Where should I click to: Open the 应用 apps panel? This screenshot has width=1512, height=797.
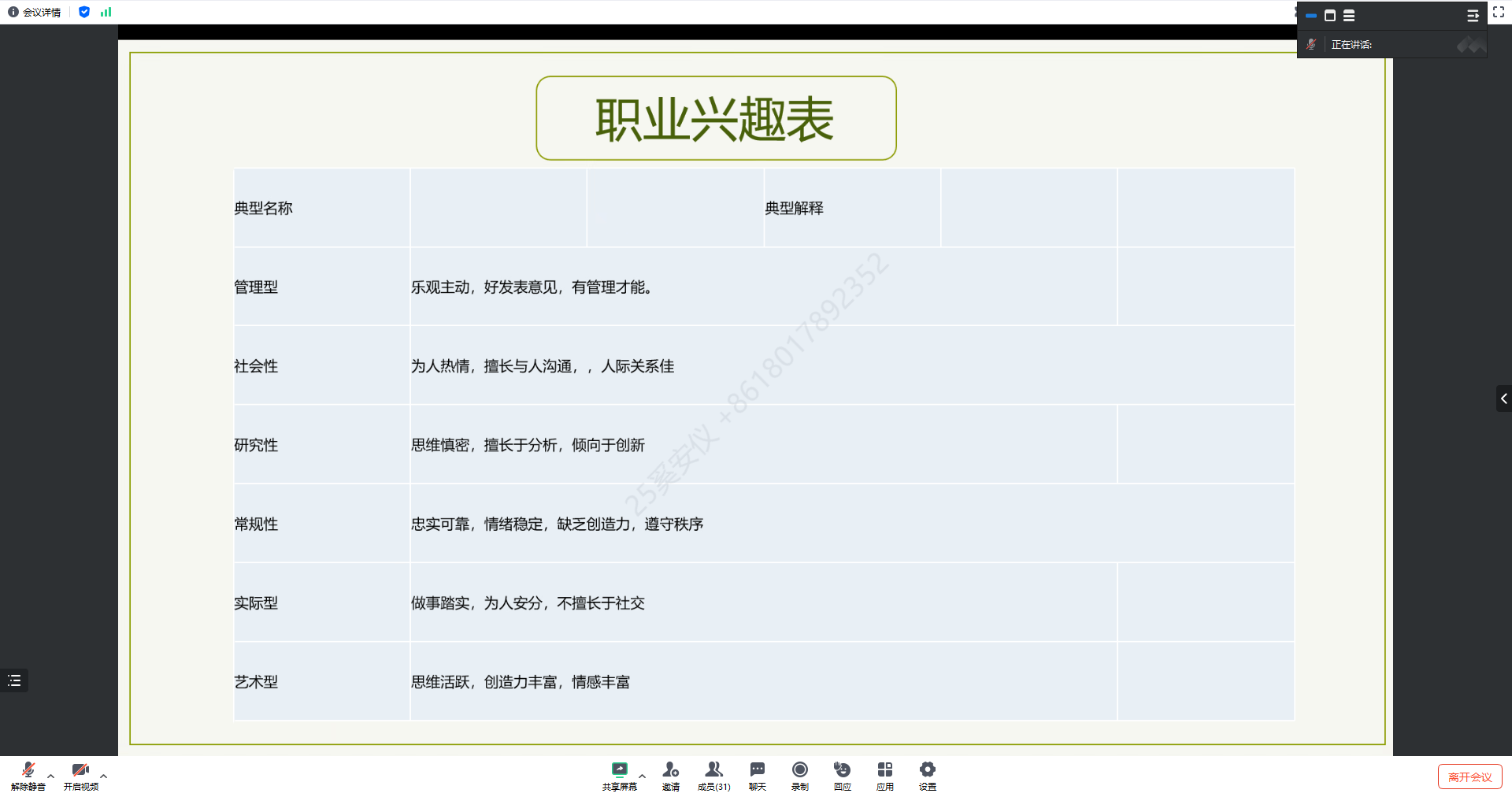pyautogui.click(x=885, y=775)
